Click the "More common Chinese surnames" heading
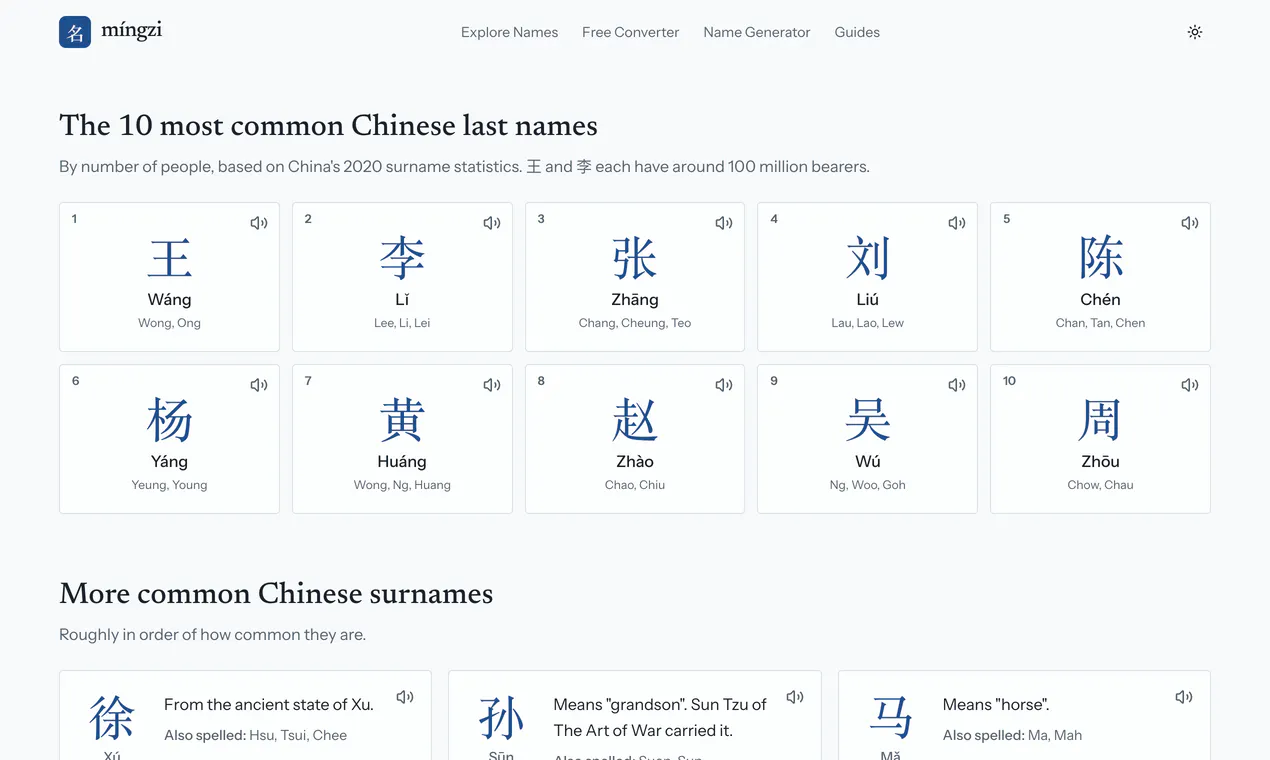This screenshot has height=760, width=1270. tap(276, 593)
